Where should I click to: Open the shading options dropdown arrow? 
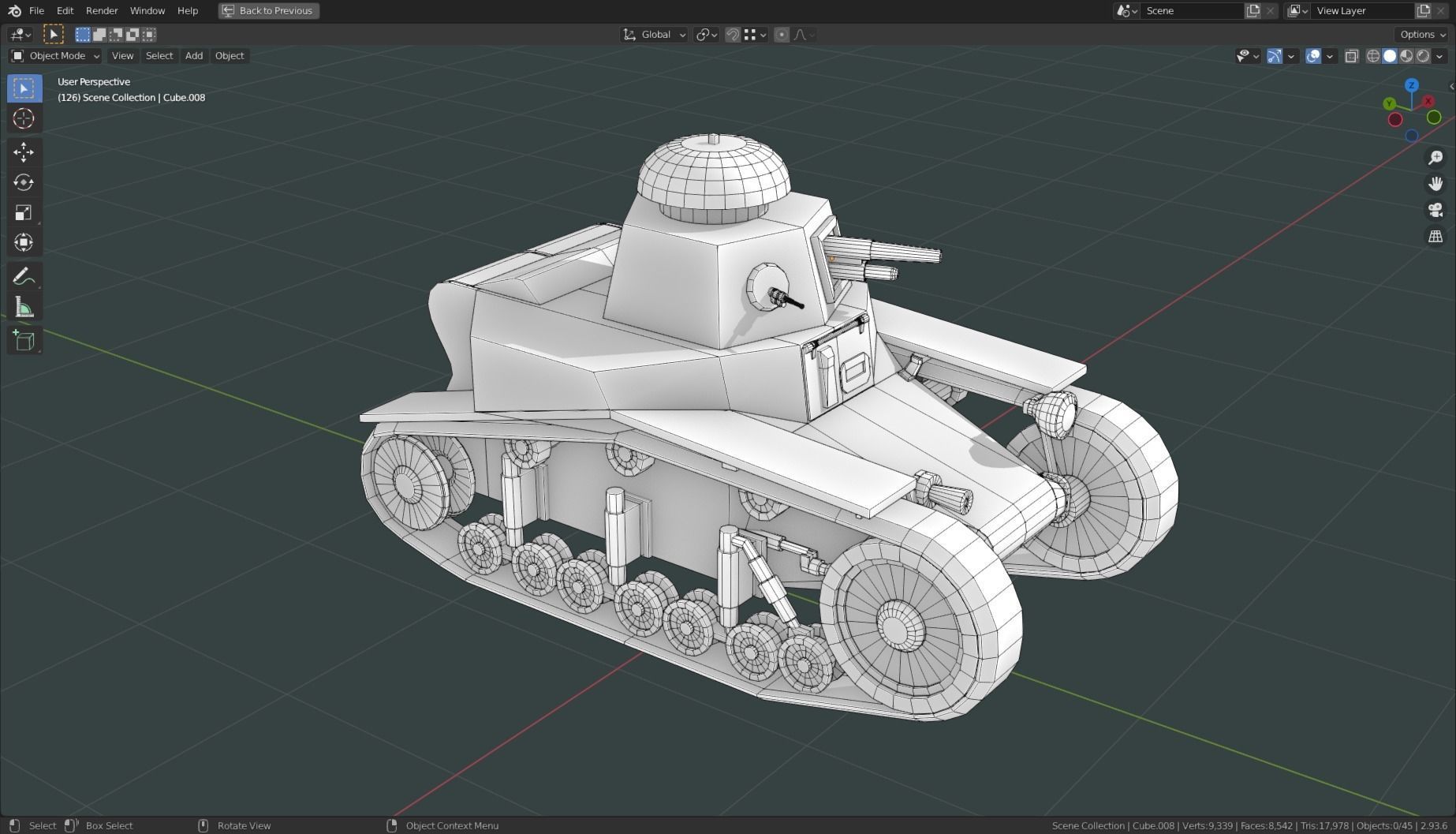click(1440, 56)
